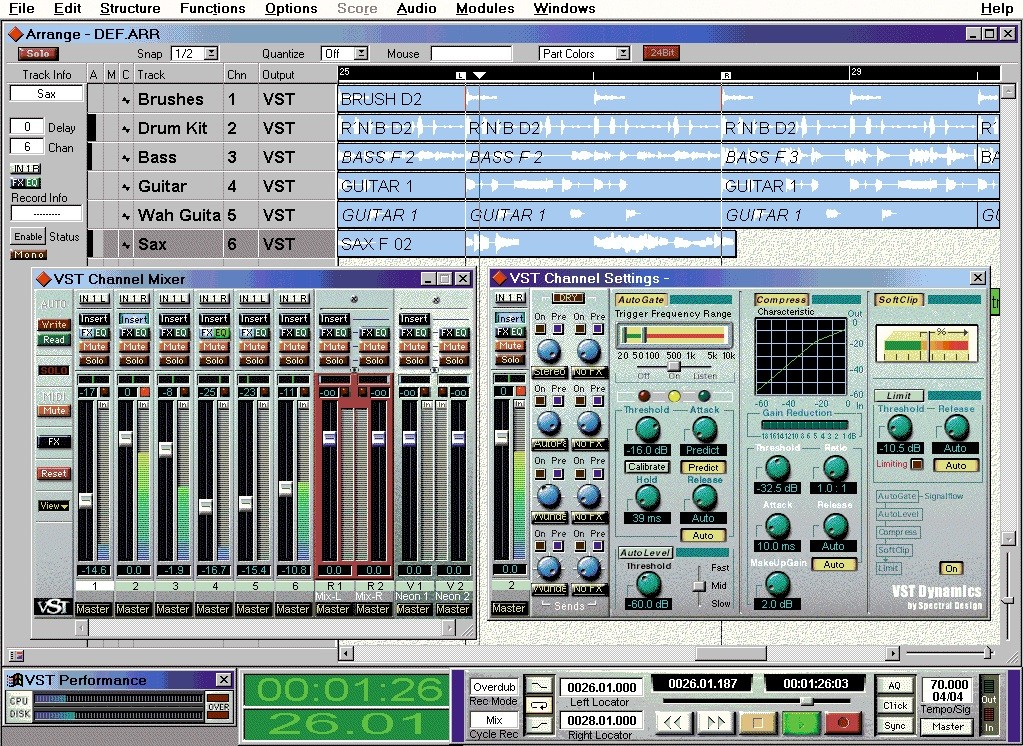Click the Left Locator position field
This screenshot has width=1023, height=746.
(601, 688)
